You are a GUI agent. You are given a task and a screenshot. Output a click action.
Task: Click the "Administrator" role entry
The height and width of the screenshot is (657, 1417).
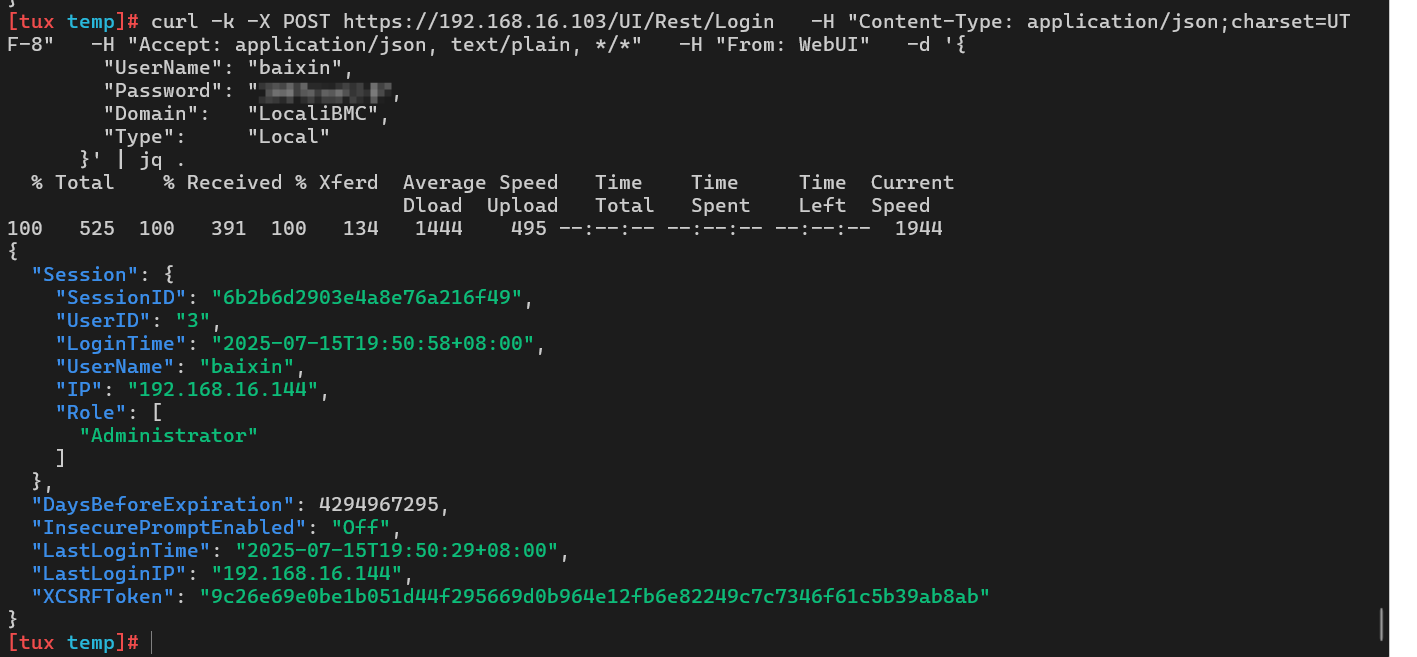tap(168, 435)
